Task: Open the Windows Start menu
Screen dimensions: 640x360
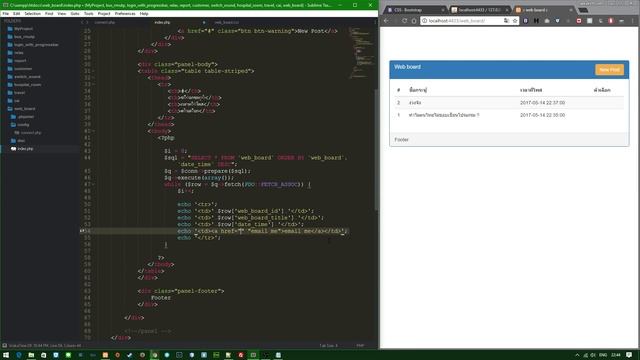Action: (x=6, y=355)
